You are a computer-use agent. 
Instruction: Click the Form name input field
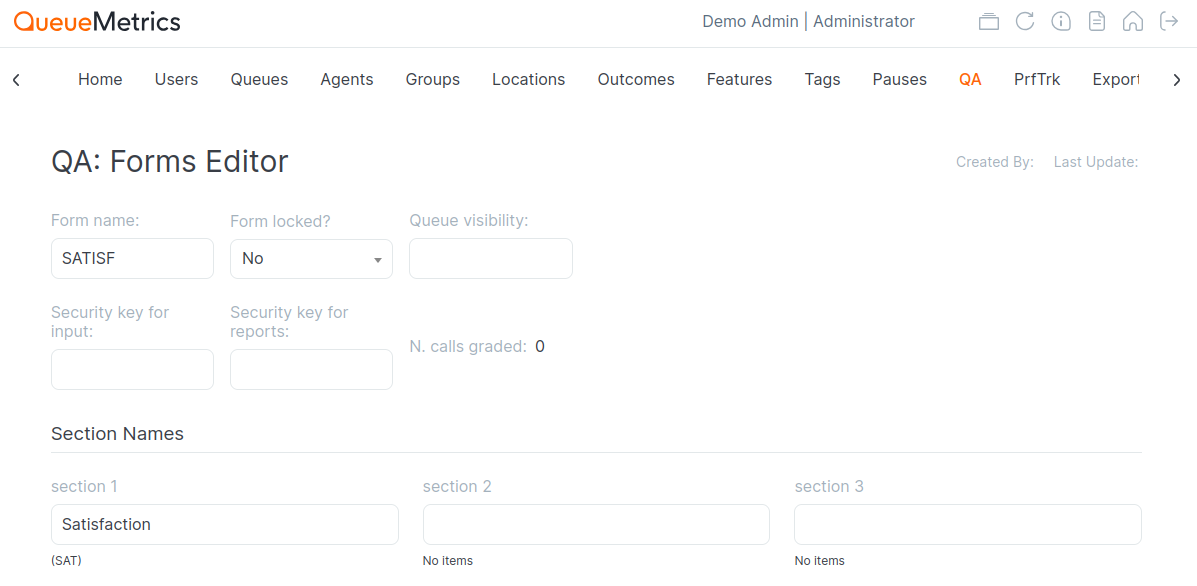pos(132,259)
